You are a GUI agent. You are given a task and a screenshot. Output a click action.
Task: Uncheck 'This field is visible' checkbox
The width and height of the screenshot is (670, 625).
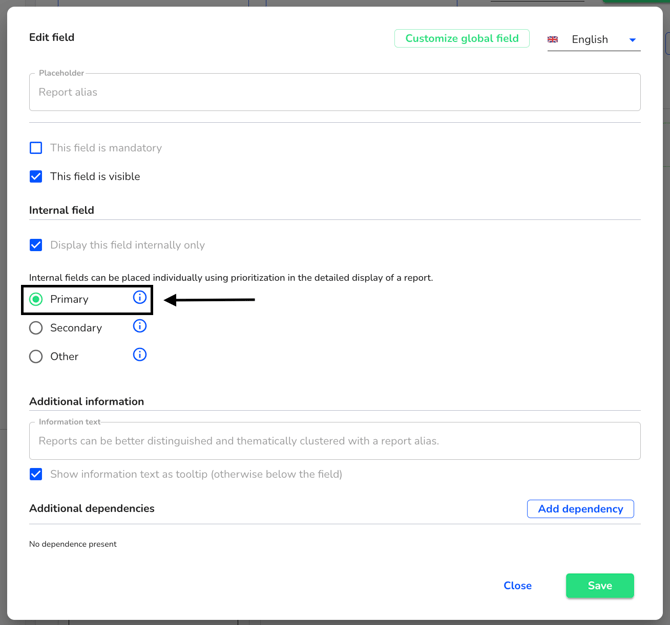click(36, 177)
